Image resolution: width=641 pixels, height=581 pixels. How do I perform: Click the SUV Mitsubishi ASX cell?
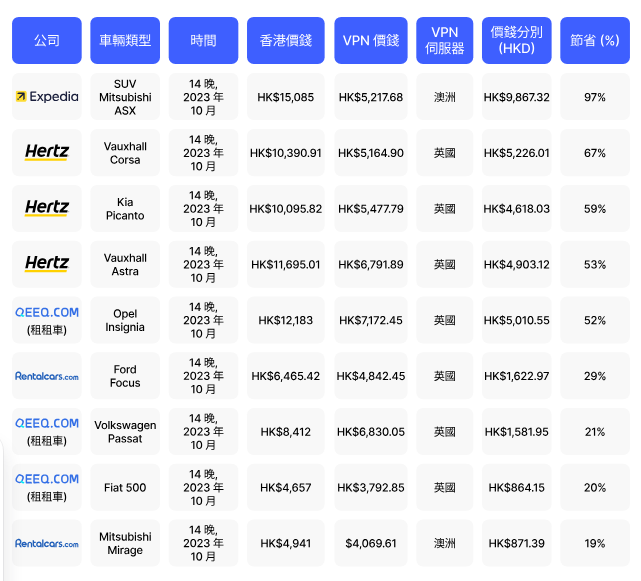125,97
